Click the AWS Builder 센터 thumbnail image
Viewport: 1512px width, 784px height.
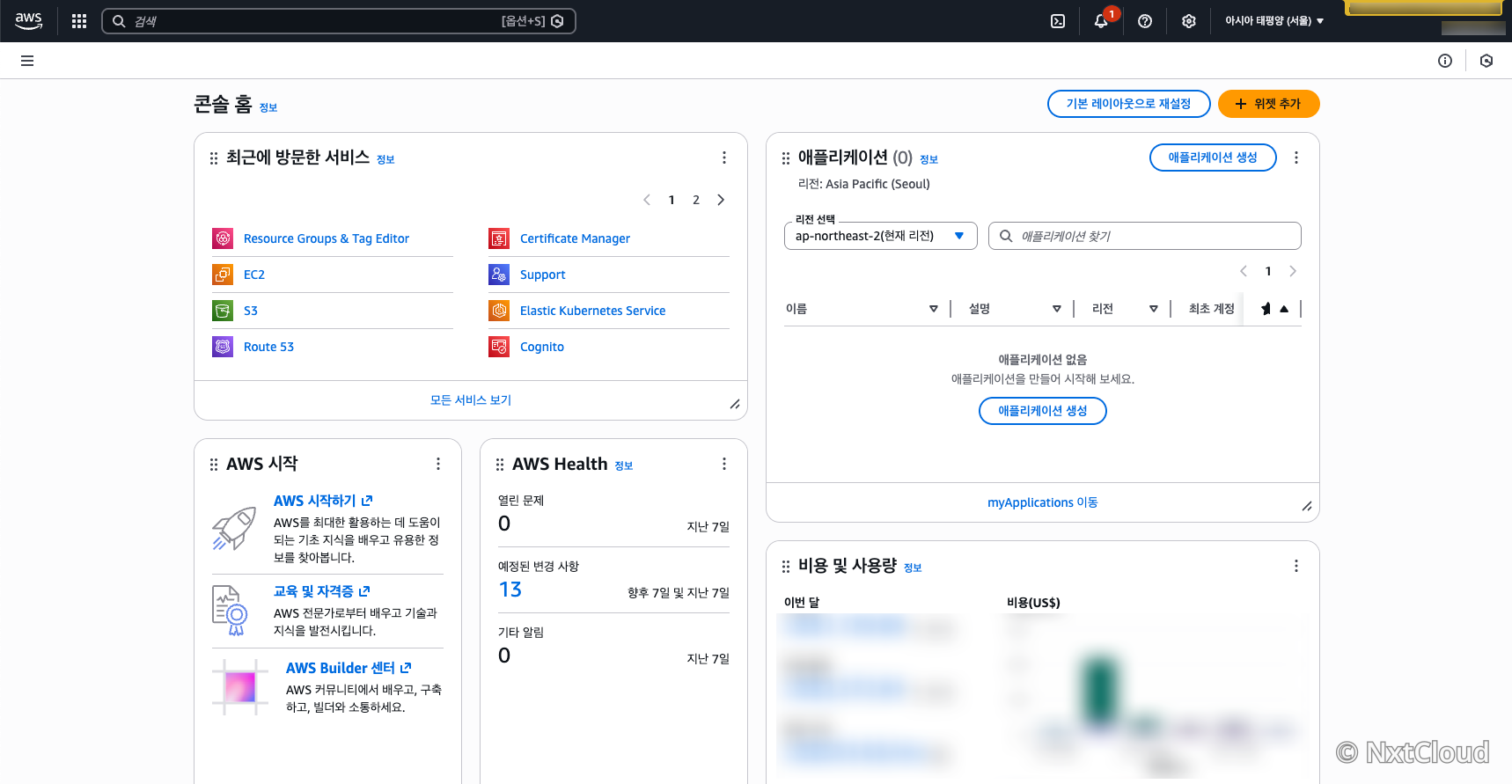pos(240,687)
